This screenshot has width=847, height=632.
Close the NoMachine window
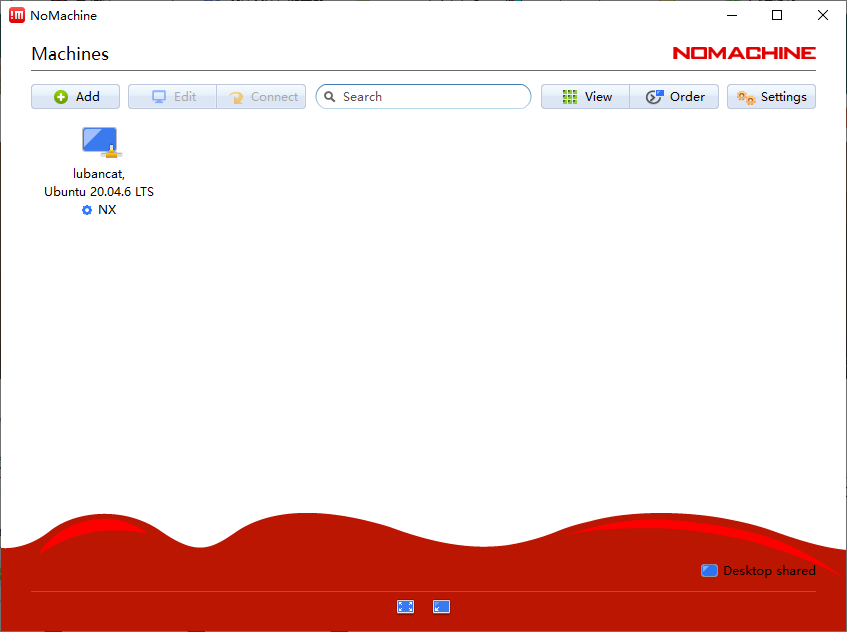823,15
